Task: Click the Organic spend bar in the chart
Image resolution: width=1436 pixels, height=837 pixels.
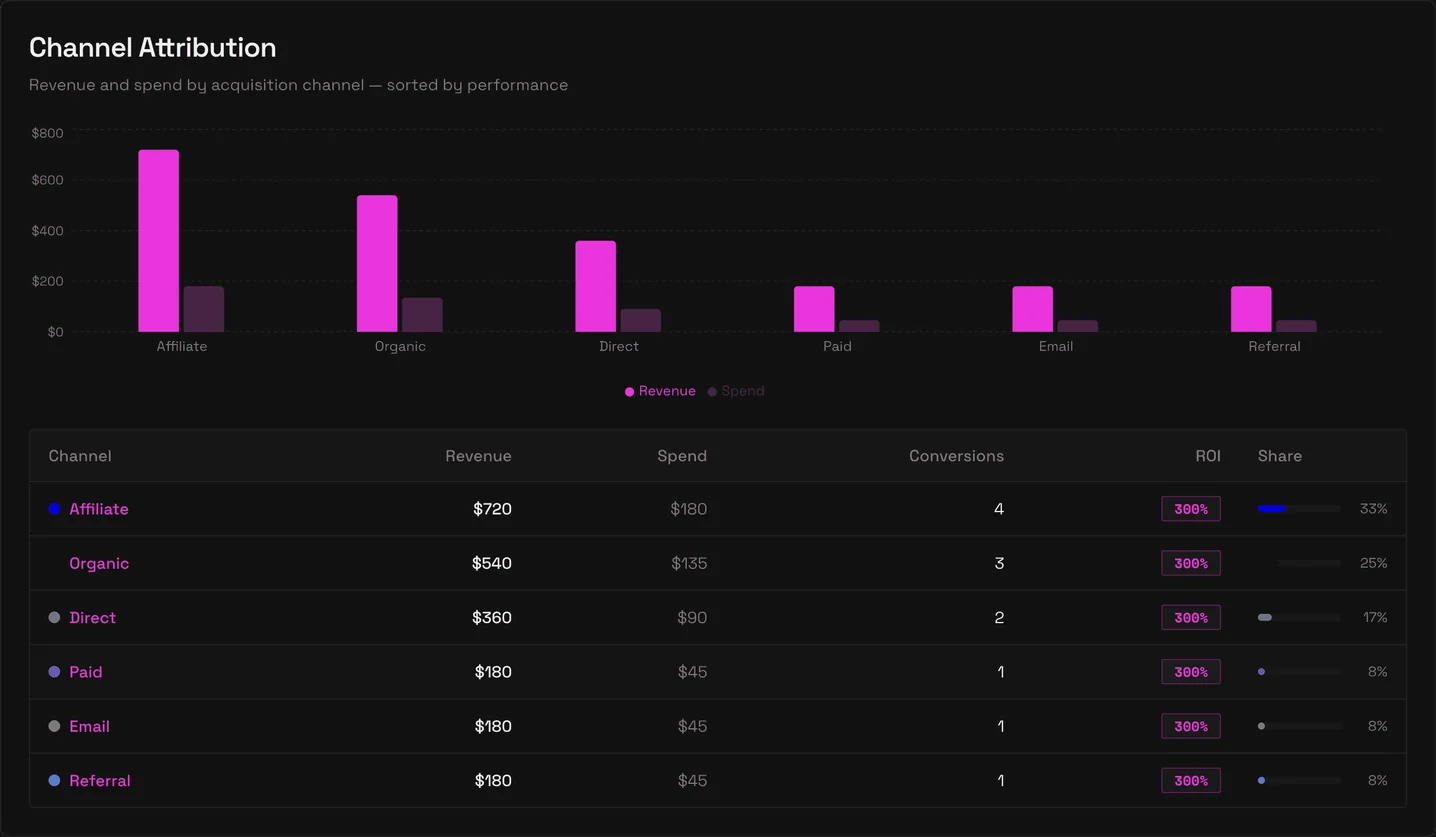Action: [x=422, y=315]
